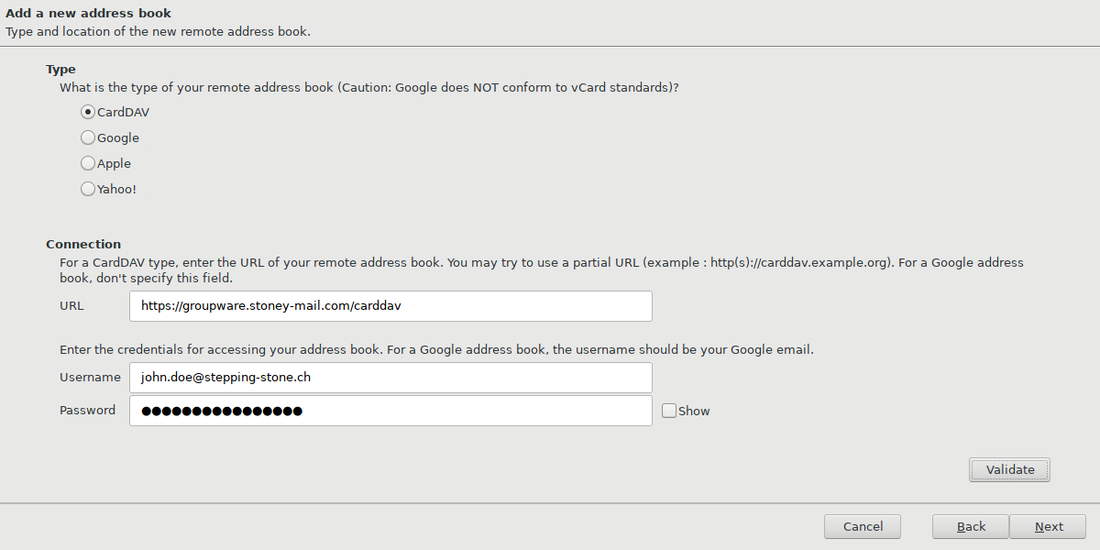Click the 'Add a new address book' title

[88, 13]
